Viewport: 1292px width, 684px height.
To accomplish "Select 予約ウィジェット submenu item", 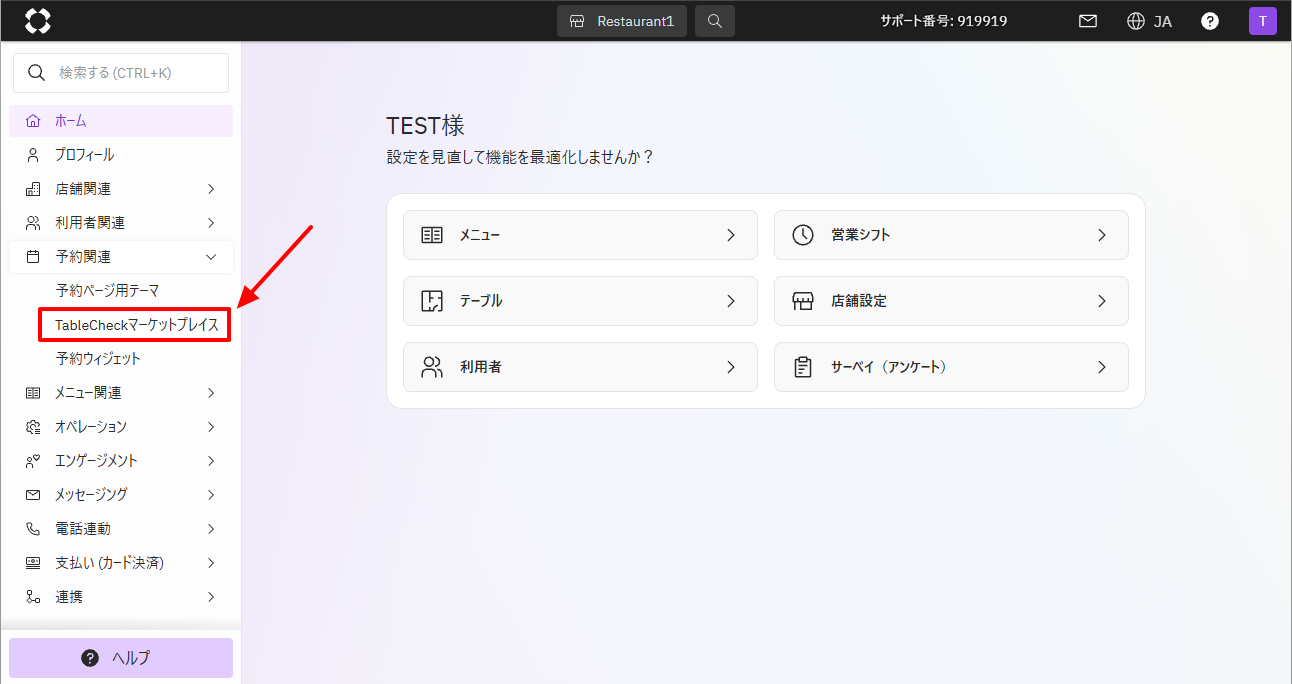I will [98, 359].
